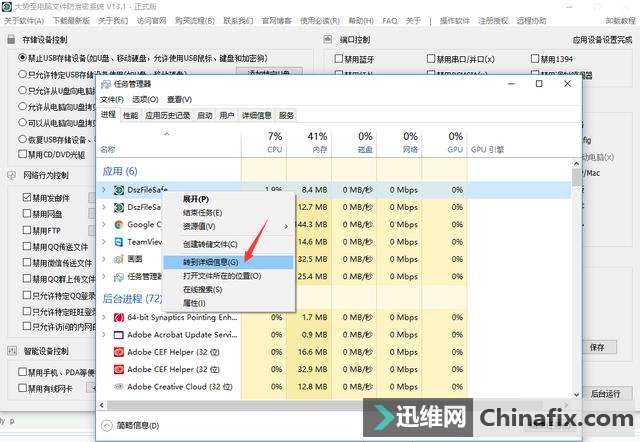Click the 64-bit Synaptics Pointing icon

pos(119,317)
